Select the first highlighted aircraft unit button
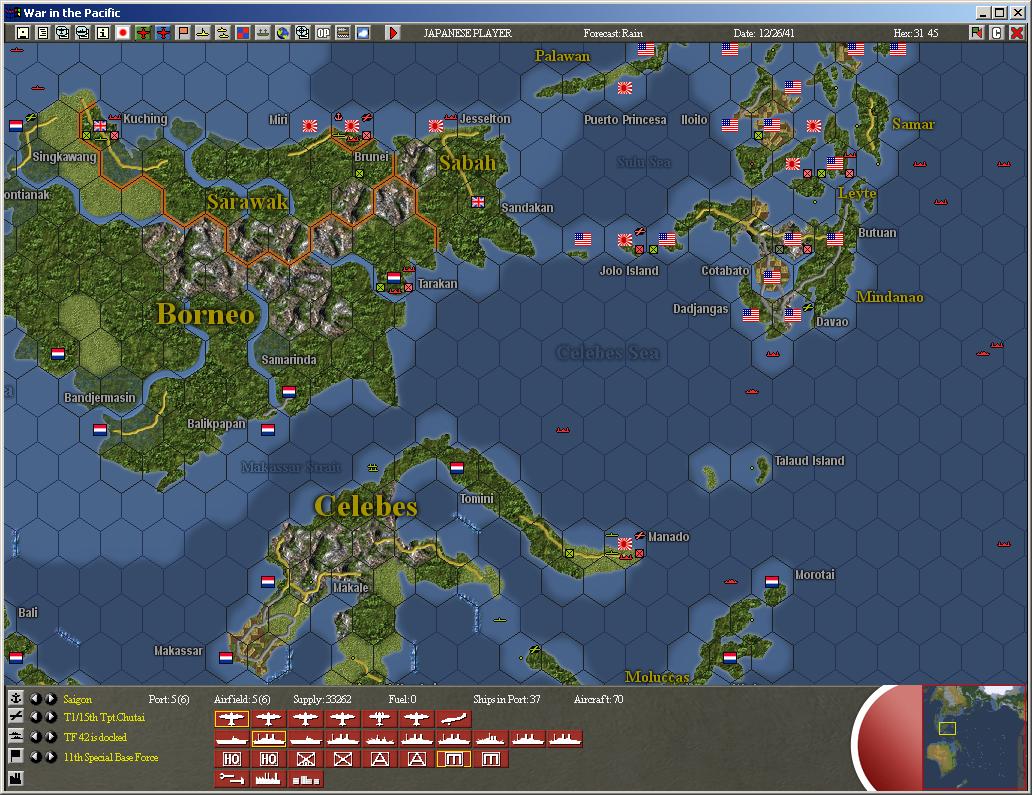The width and height of the screenshot is (1032, 795). (232, 719)
